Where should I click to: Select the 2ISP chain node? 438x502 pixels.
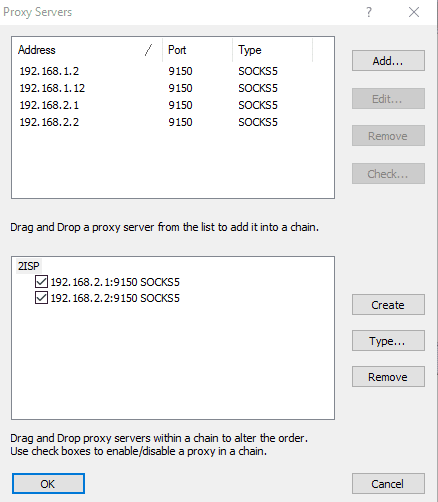click(29, 266)
